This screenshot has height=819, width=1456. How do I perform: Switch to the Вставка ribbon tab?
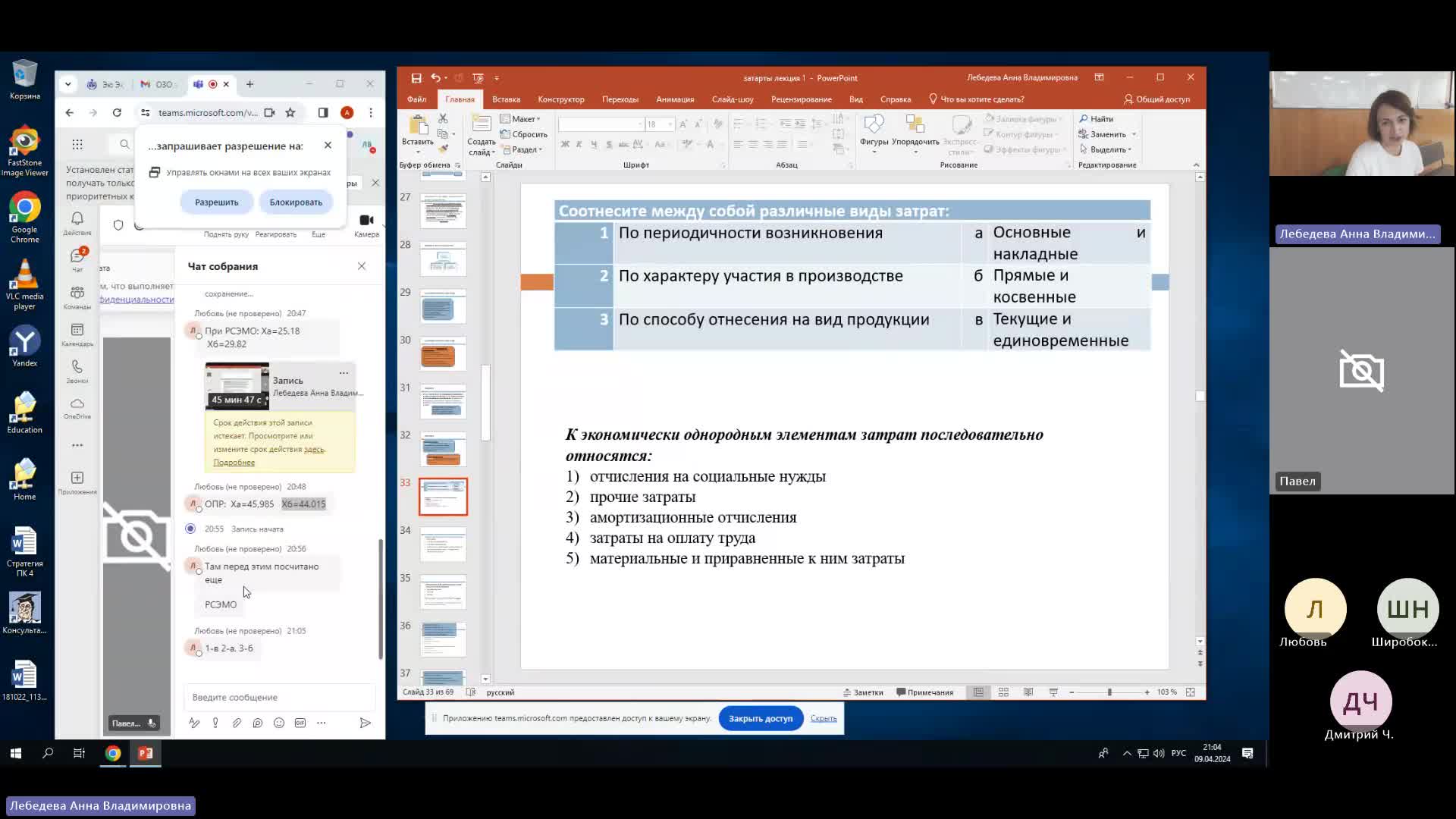(x=506, y=99)
